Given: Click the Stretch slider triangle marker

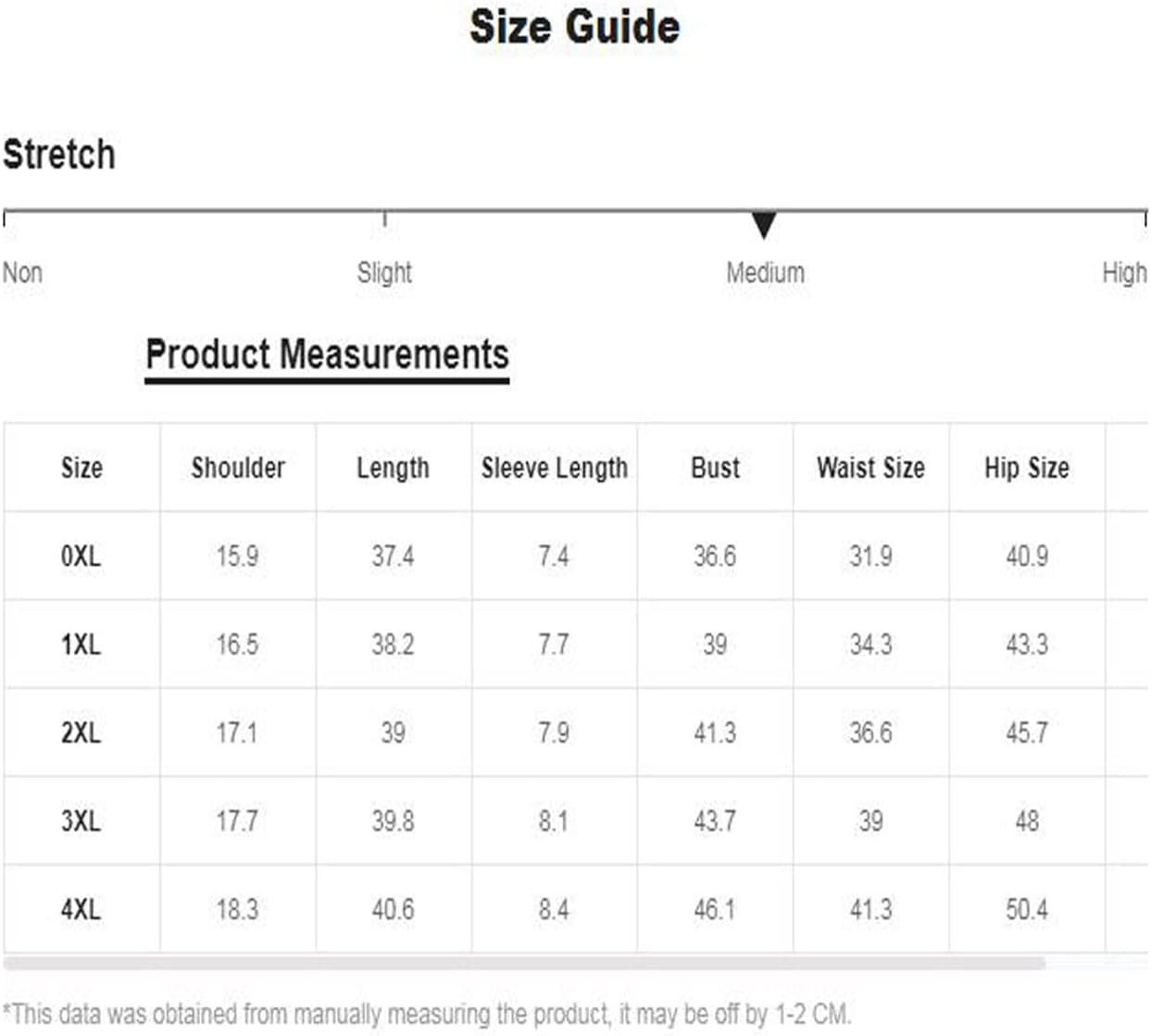Looking at the screenshot, I should [x=763, y=225].
